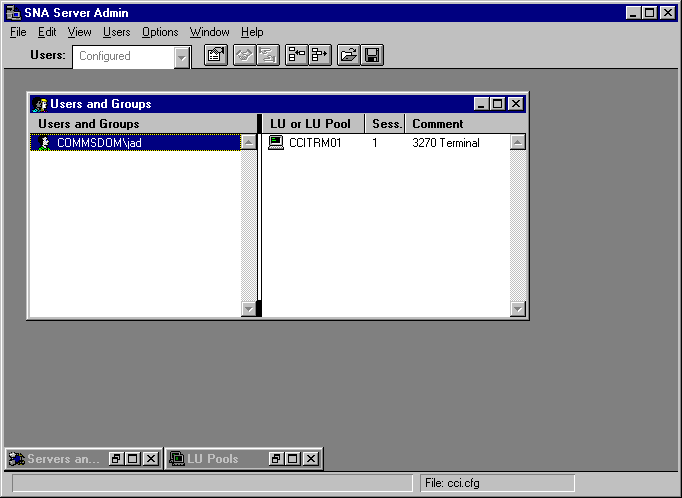Click the expand tree toolbar icon
The width and height of the screenshot is (682, 498).
[x=320, y=56]
